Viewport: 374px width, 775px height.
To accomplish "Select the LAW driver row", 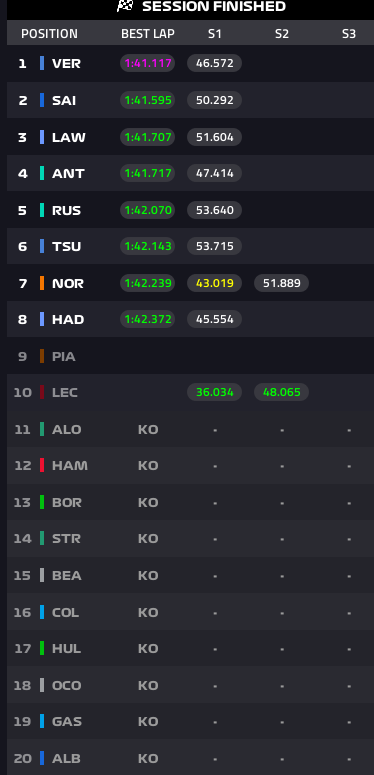I will (190, 137).
